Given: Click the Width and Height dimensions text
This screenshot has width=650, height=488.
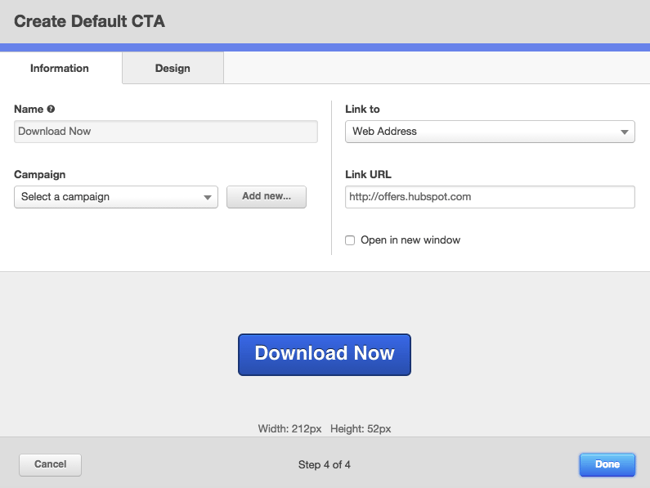Looking at the screenshot, I should (324, 429).
